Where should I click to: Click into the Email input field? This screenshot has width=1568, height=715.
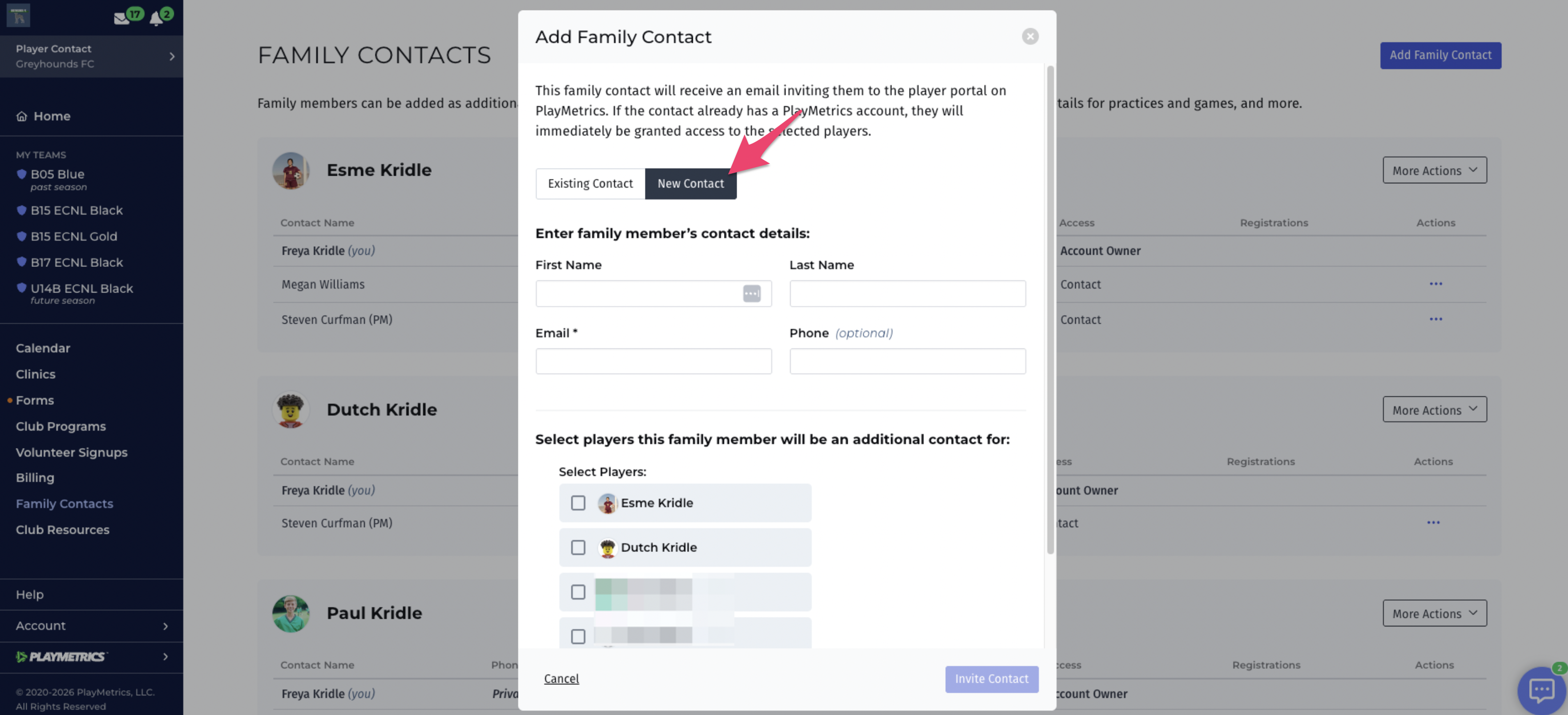point(653,362)
